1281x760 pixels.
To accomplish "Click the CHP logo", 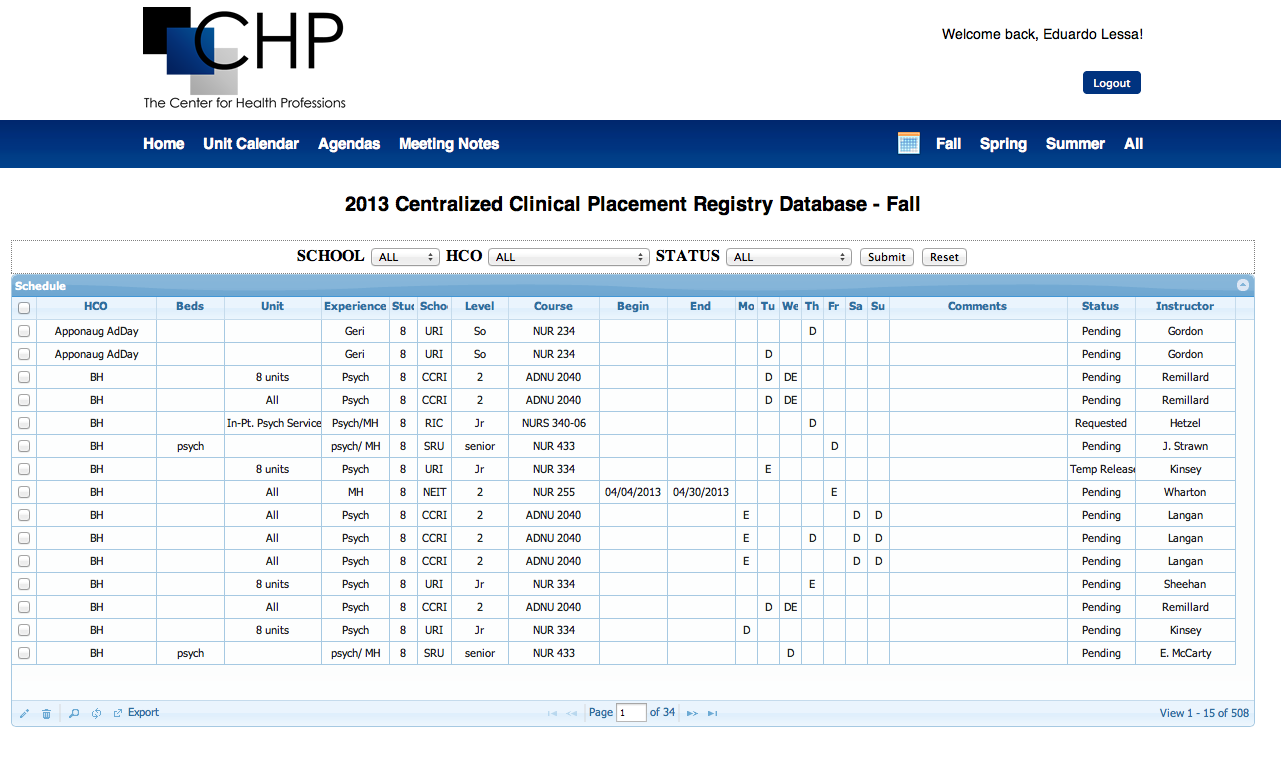I will coord(244,58).
